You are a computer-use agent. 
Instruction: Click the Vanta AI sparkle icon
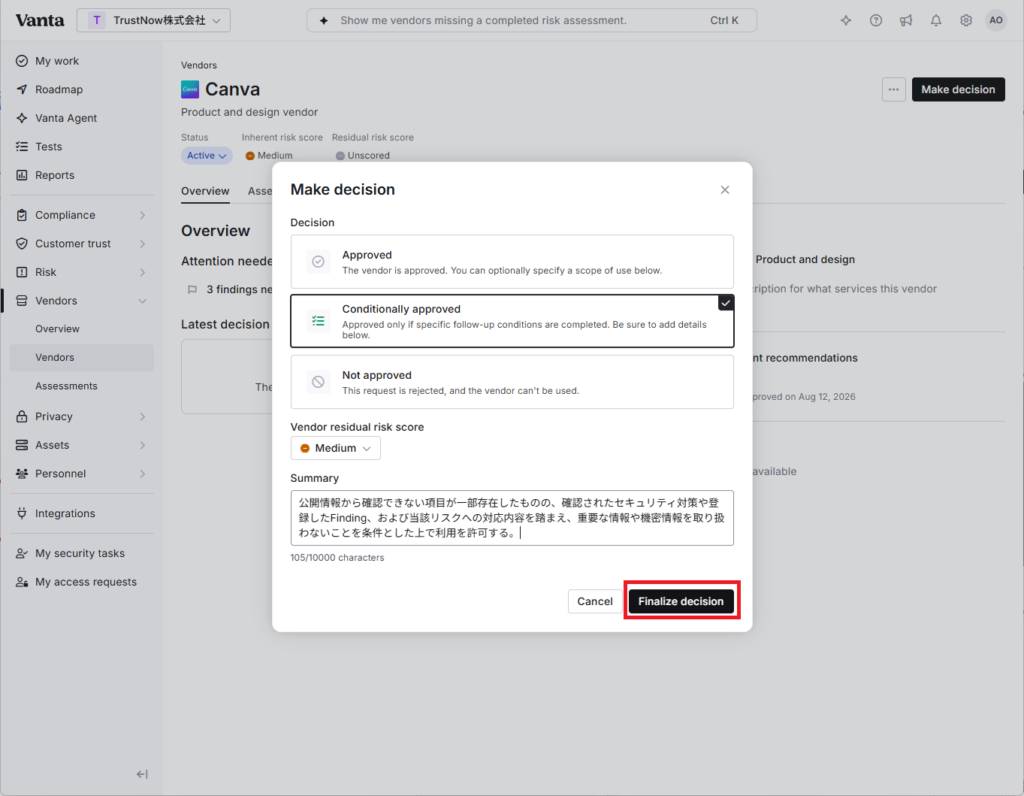click(x=846, y=20)
